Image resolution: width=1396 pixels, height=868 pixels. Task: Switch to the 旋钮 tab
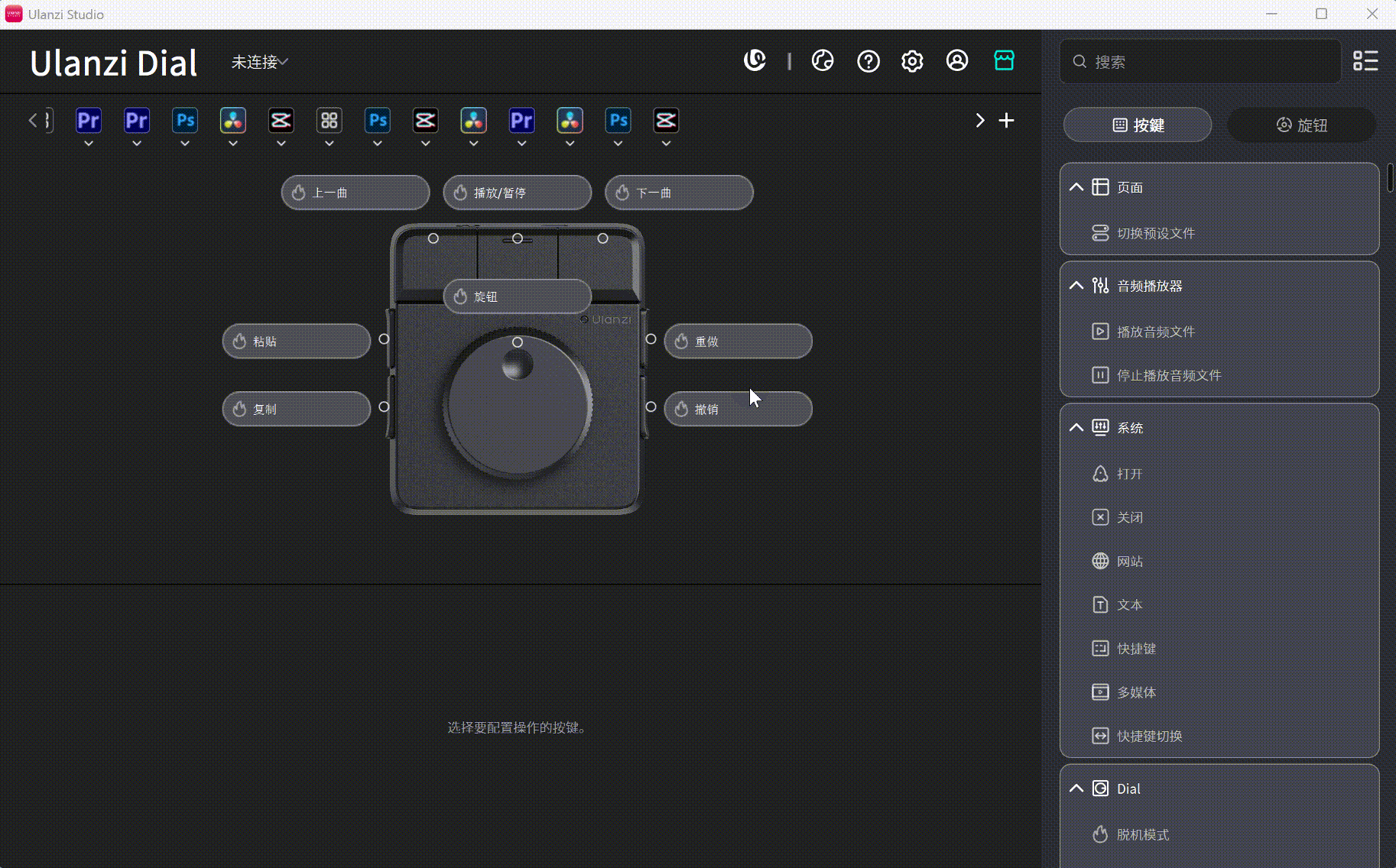coord(1301,125)
